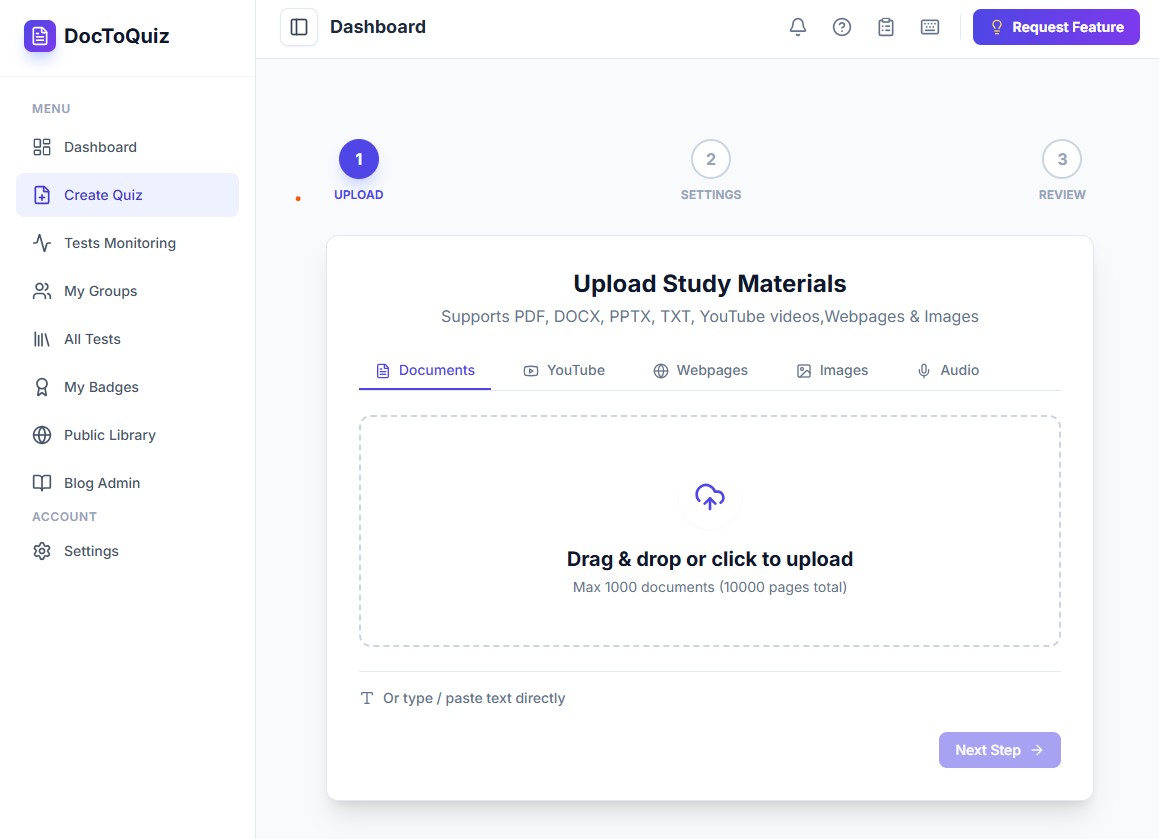Image resolution: width=1159 pixels, height=839 pixels.
Task: Click the keyboard shortcuts icon
Action: [929, 27]
